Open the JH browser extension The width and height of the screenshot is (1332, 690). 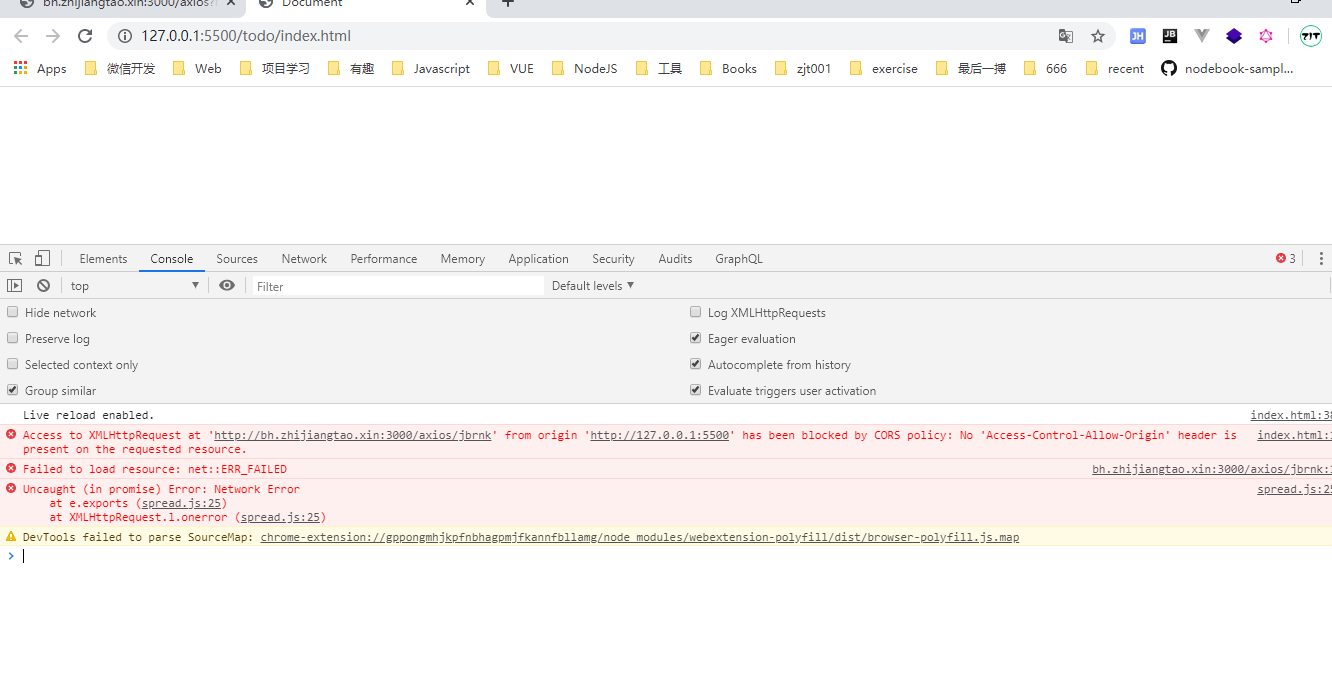(x=1138, y=36)
